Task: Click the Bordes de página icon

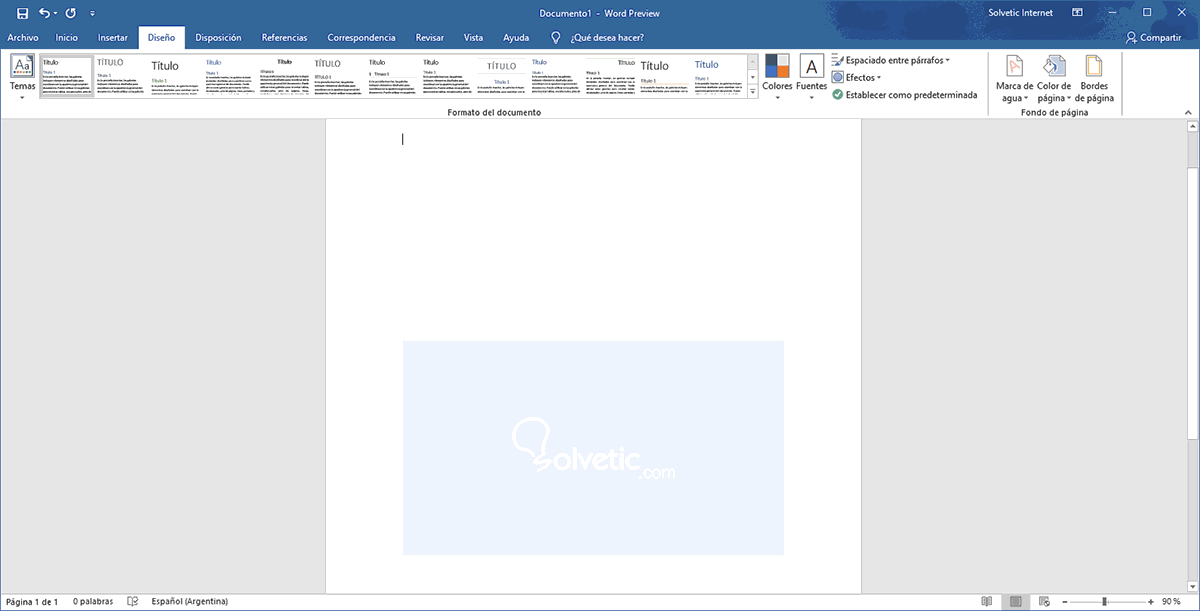Action: coord(1094,78)
